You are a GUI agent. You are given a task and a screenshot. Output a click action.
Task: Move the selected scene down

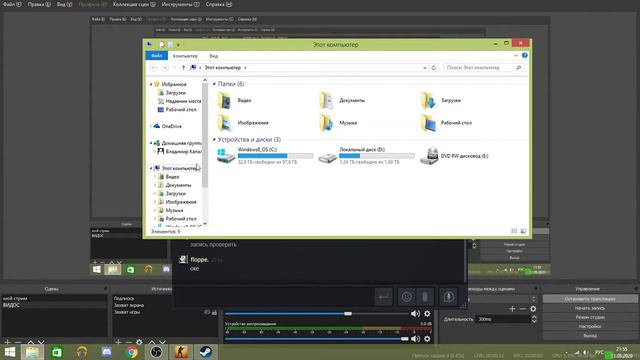point(41,342)
